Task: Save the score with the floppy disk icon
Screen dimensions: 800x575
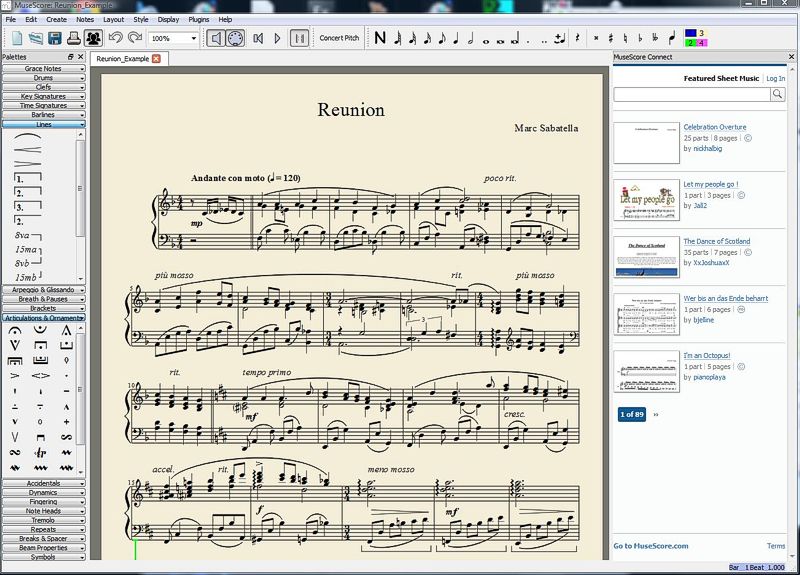Action: 55,38
